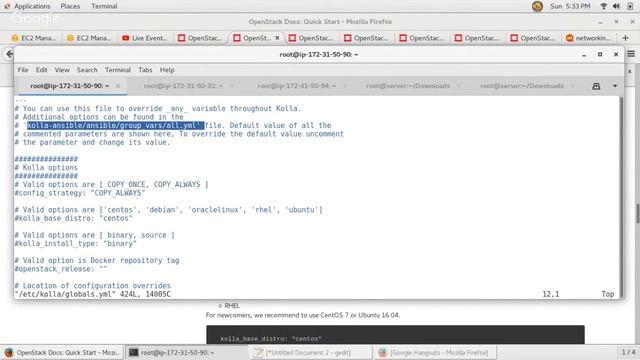This screenshot has width=640, height=360.
Task: Open the terminal Help menu
Action: pos(167,70)
